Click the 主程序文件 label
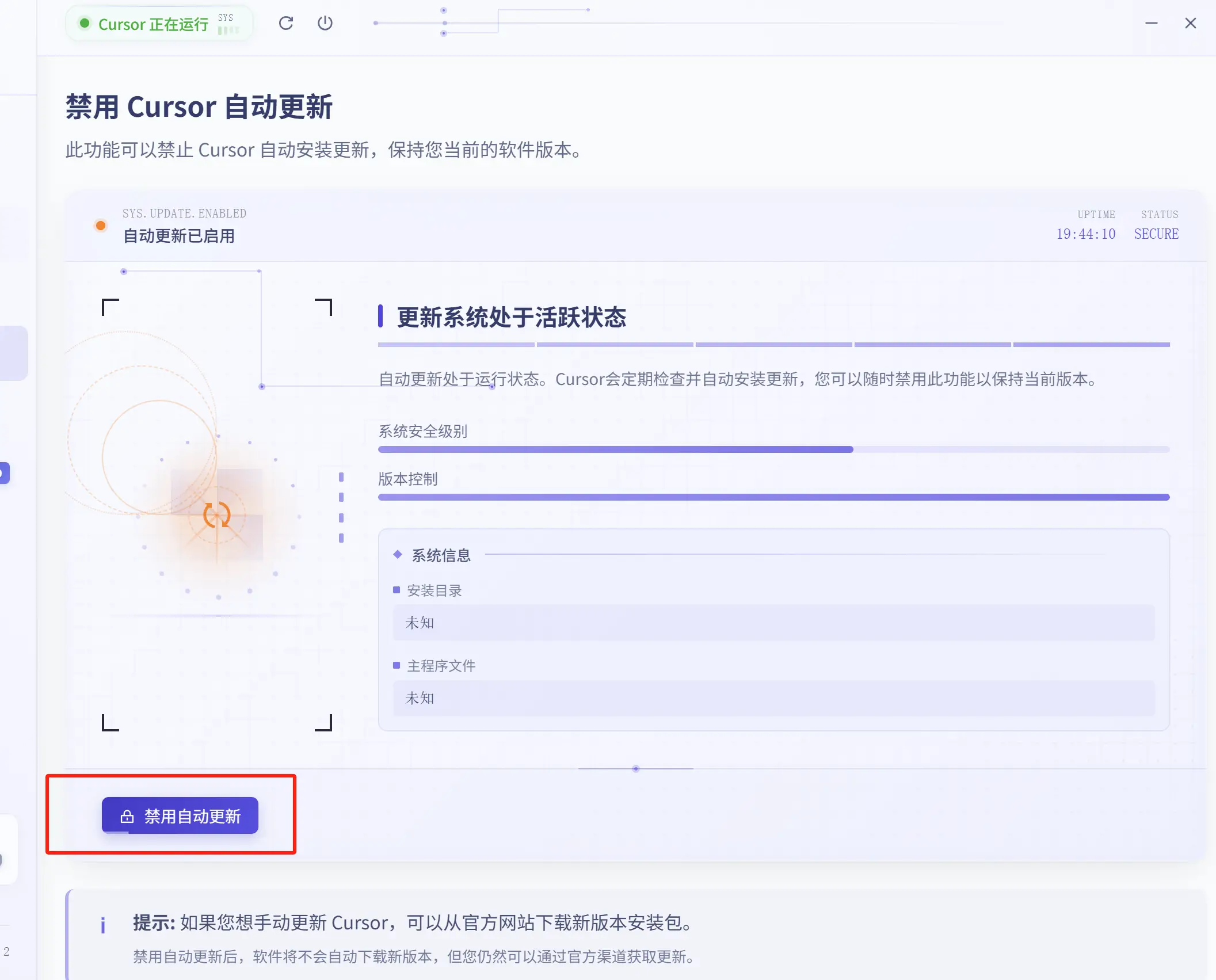Screen dimensions: 1216x980 pos(441,666)
